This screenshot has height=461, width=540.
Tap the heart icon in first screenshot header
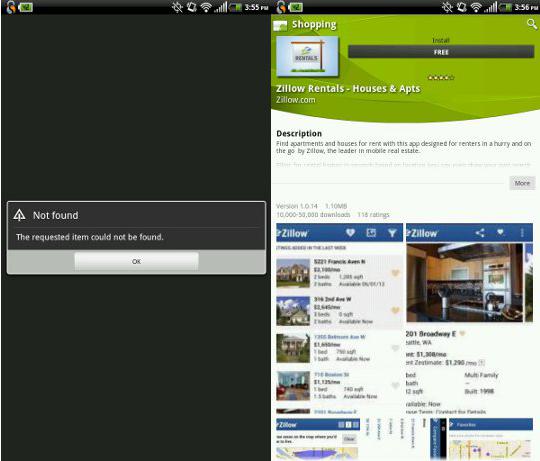350,233
